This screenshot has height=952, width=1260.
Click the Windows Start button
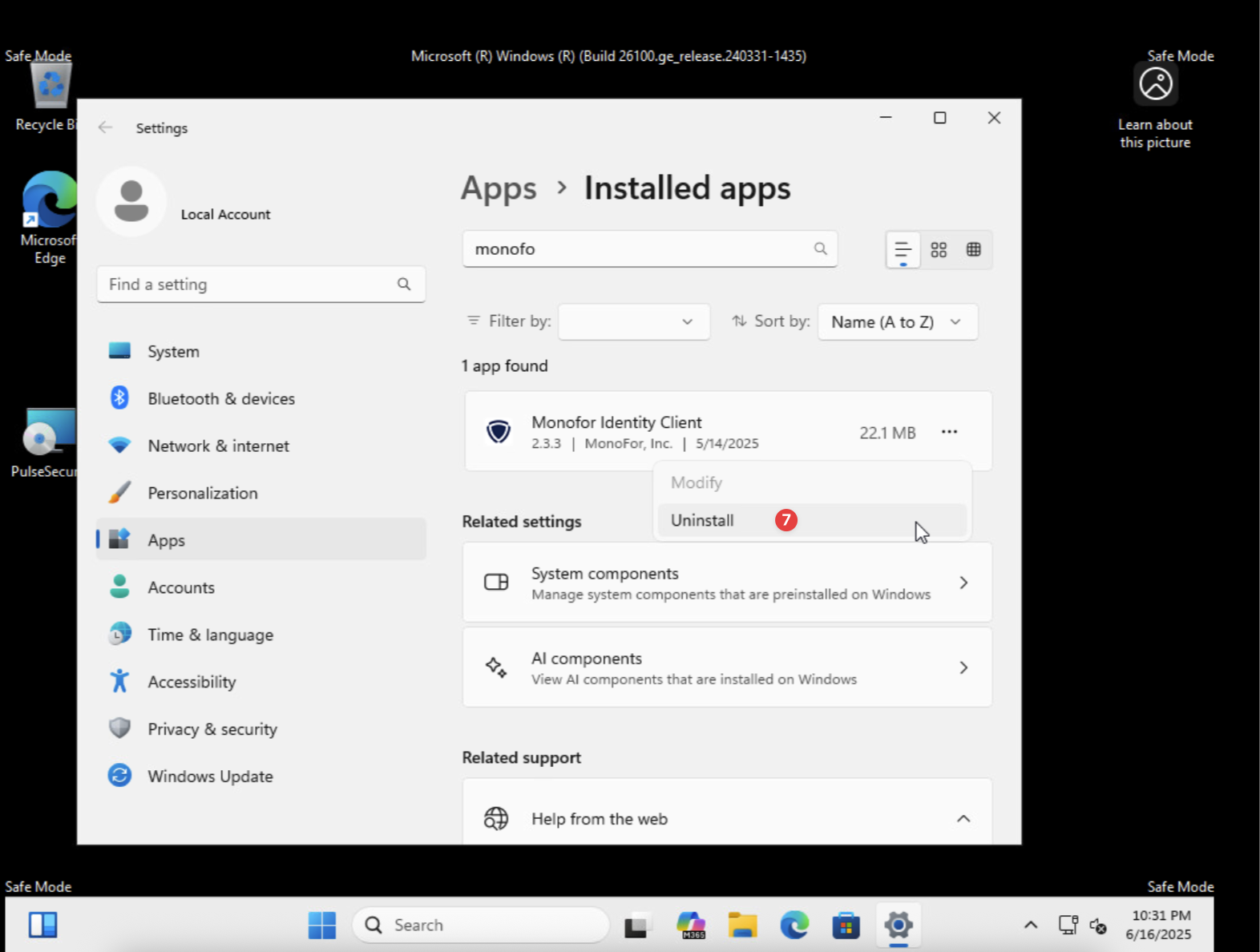322,926
